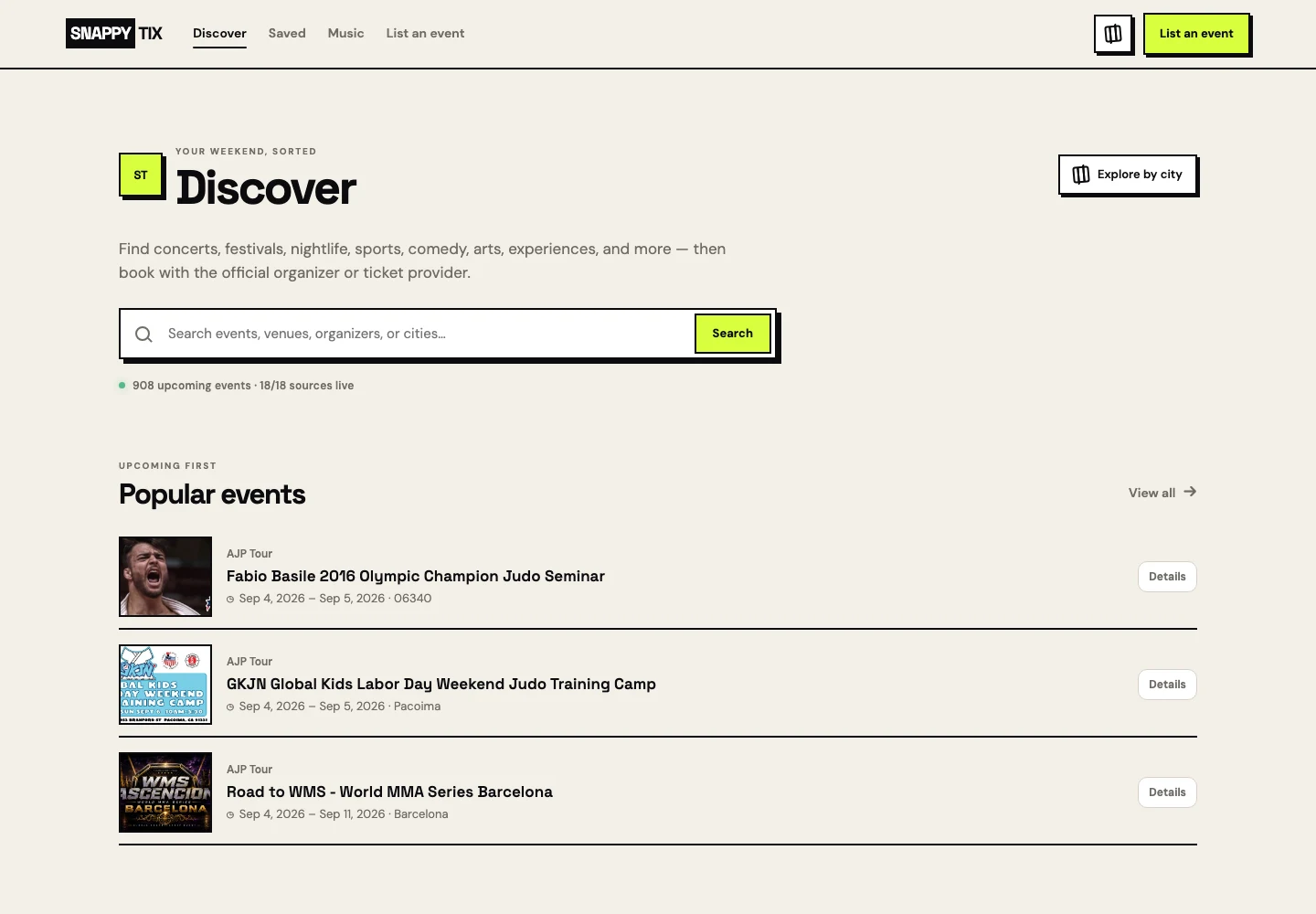The width and height of the screenshot is (1316, 914).
Task: Open Fabio Basile 2016 Olympic Champion Judo Seminar title
Action: pos(416,576)
